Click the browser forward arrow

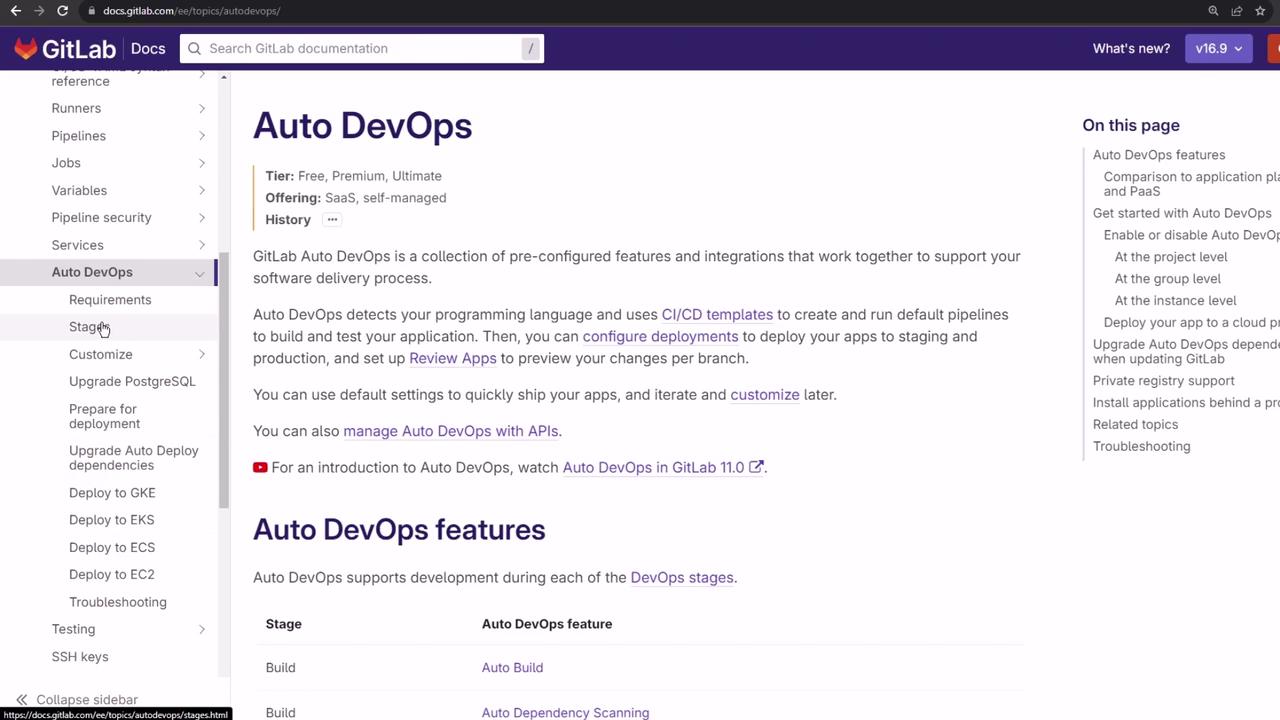(39, 11)
